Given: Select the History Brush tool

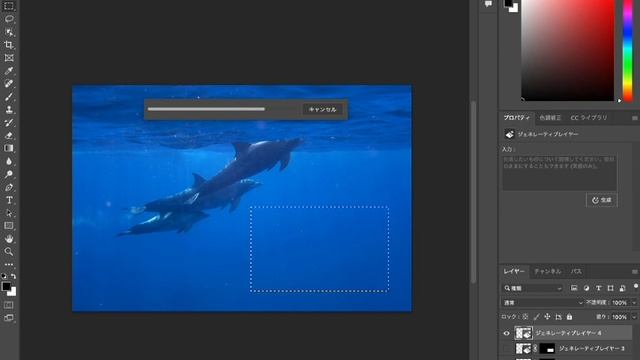Looking at the screenshot, I should pyautogui.click(x=9, y=122).
